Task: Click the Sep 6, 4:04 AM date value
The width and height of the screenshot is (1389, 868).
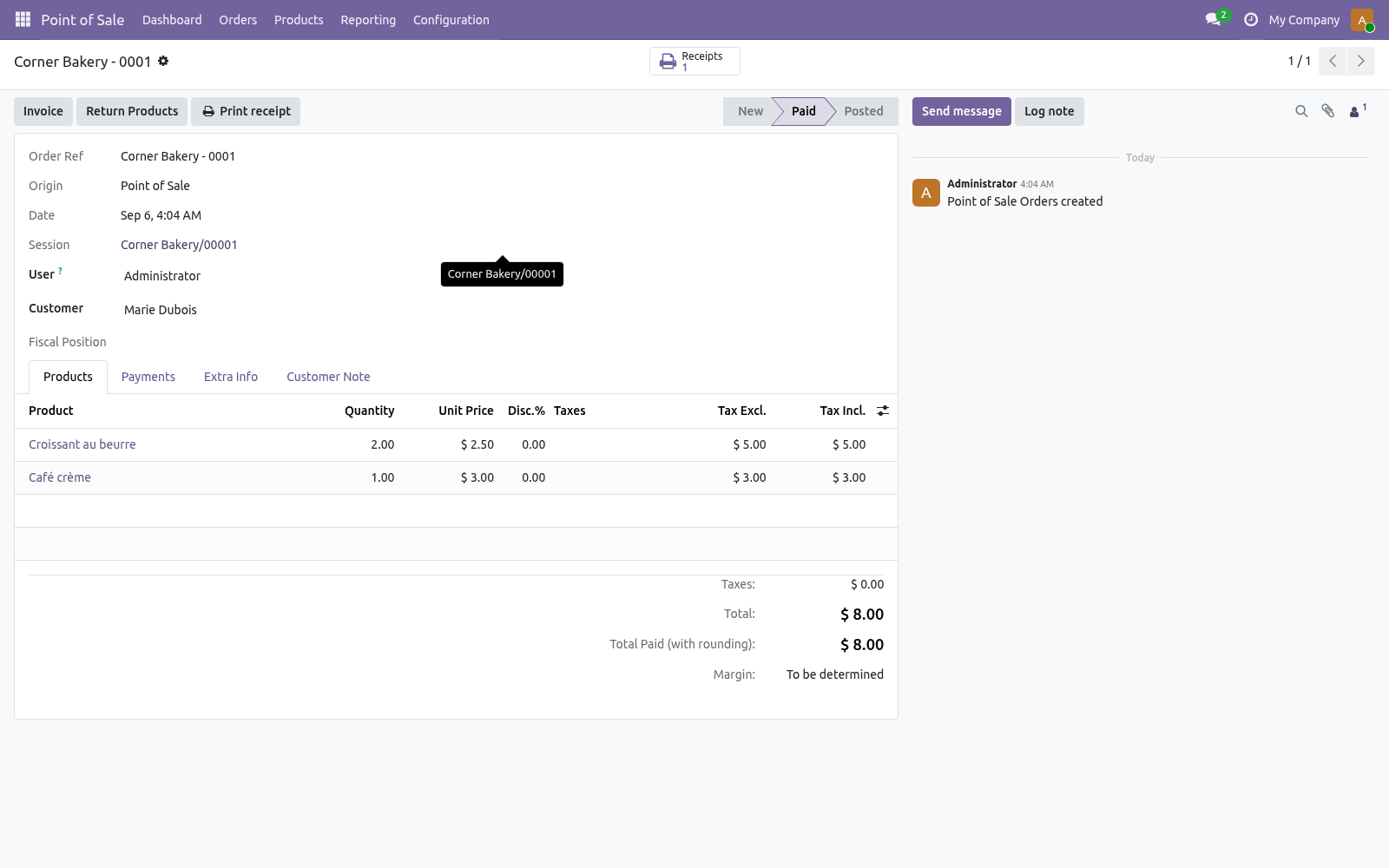Action: pyautogui.click(x=161, y=215)
